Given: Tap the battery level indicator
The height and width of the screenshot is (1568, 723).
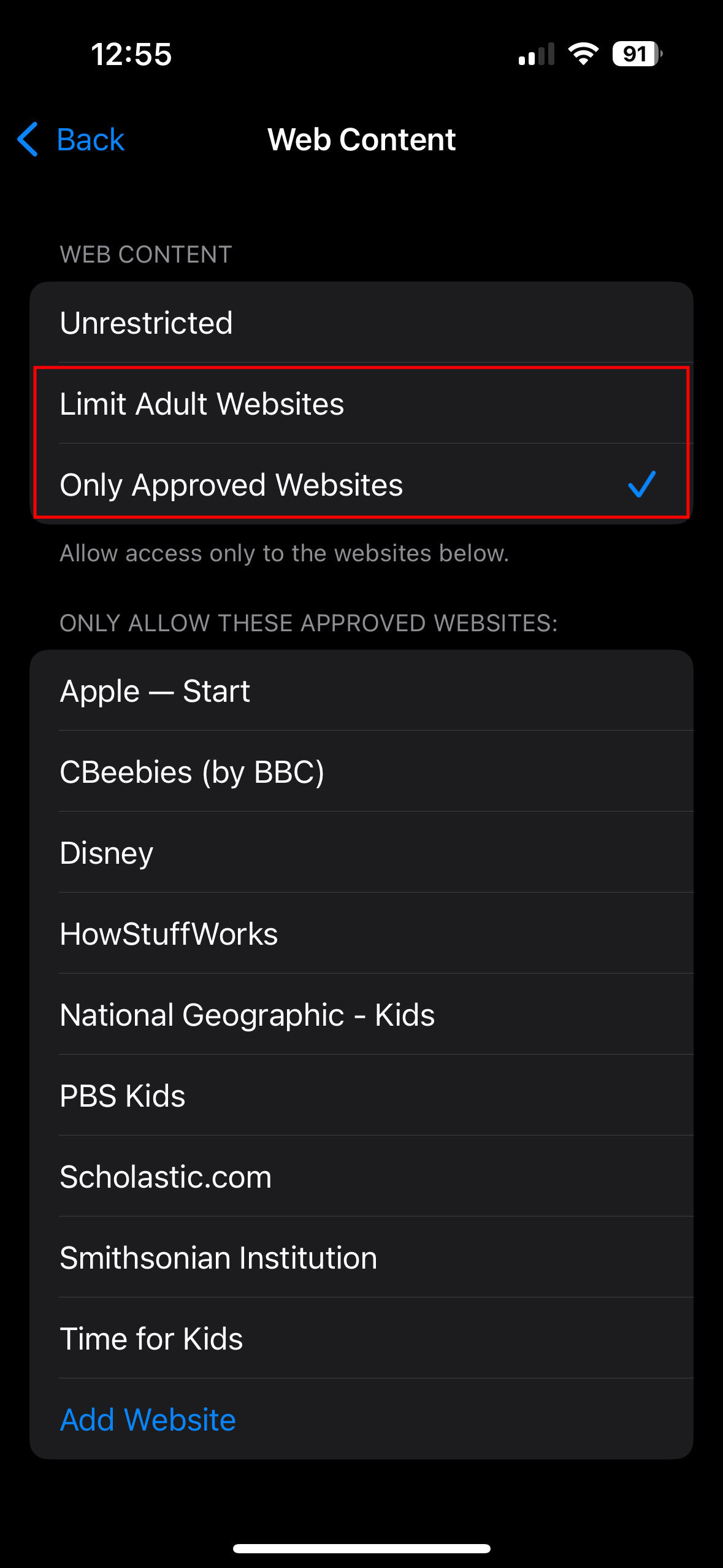Looking at the screenshot, I should coord(637,54).
